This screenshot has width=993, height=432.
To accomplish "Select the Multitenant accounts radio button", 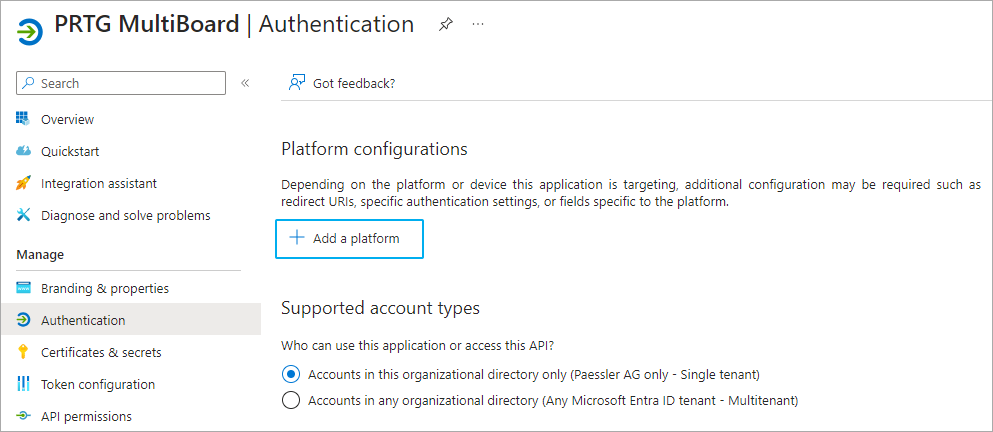I will click(x=291, y=401).
